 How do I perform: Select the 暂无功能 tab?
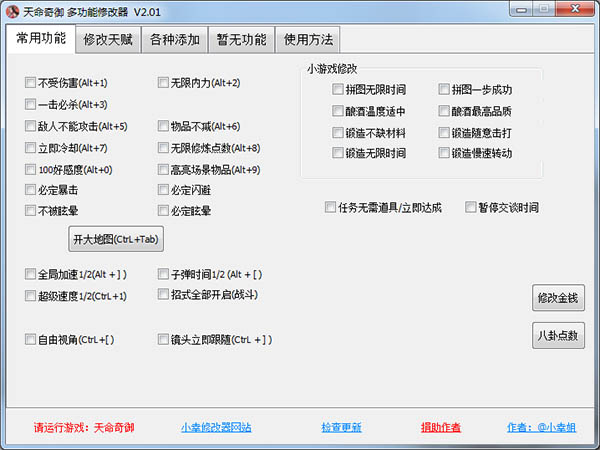tap(241, 39)
